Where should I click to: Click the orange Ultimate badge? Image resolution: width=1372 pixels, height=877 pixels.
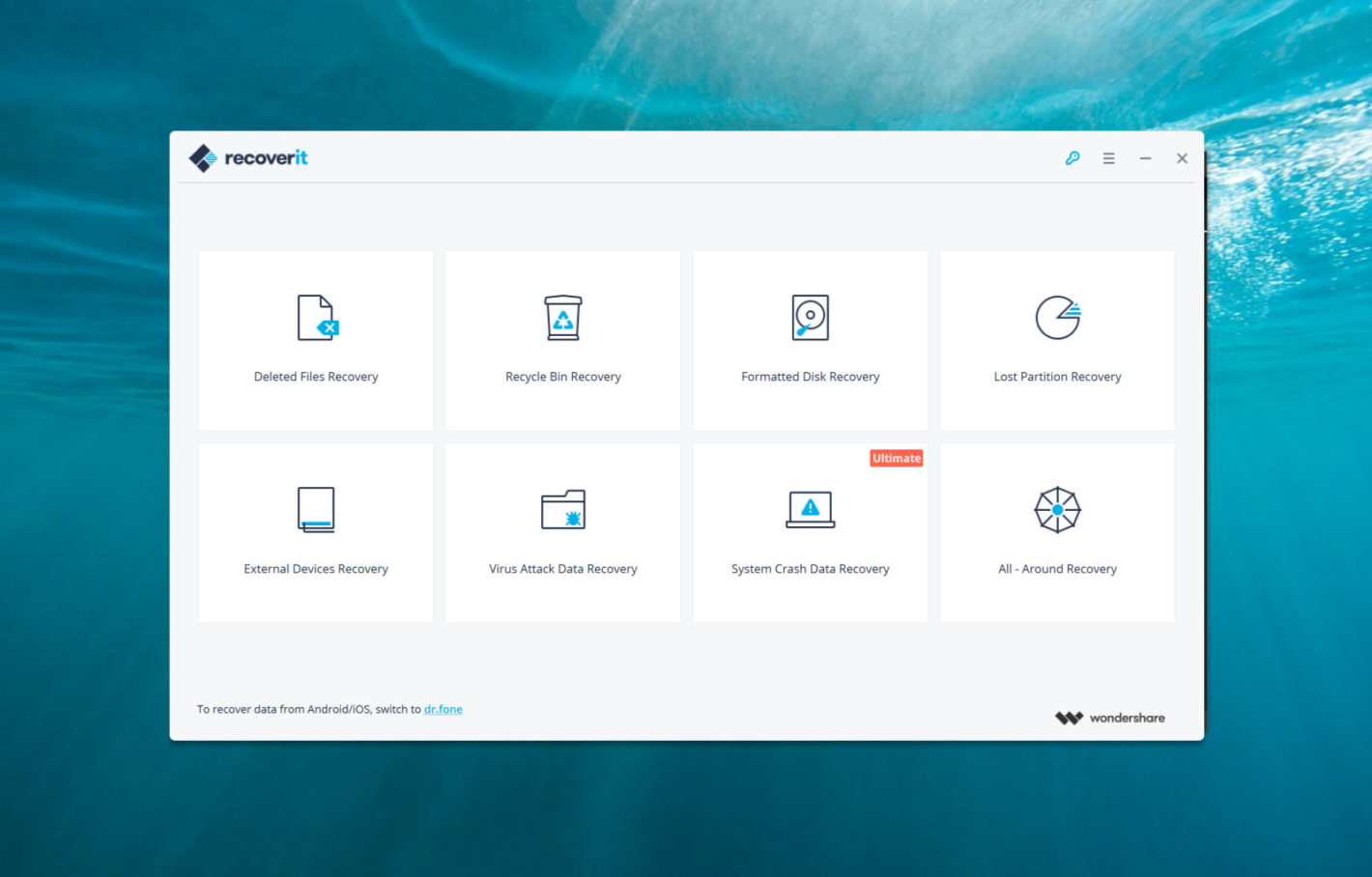[897, 458]
